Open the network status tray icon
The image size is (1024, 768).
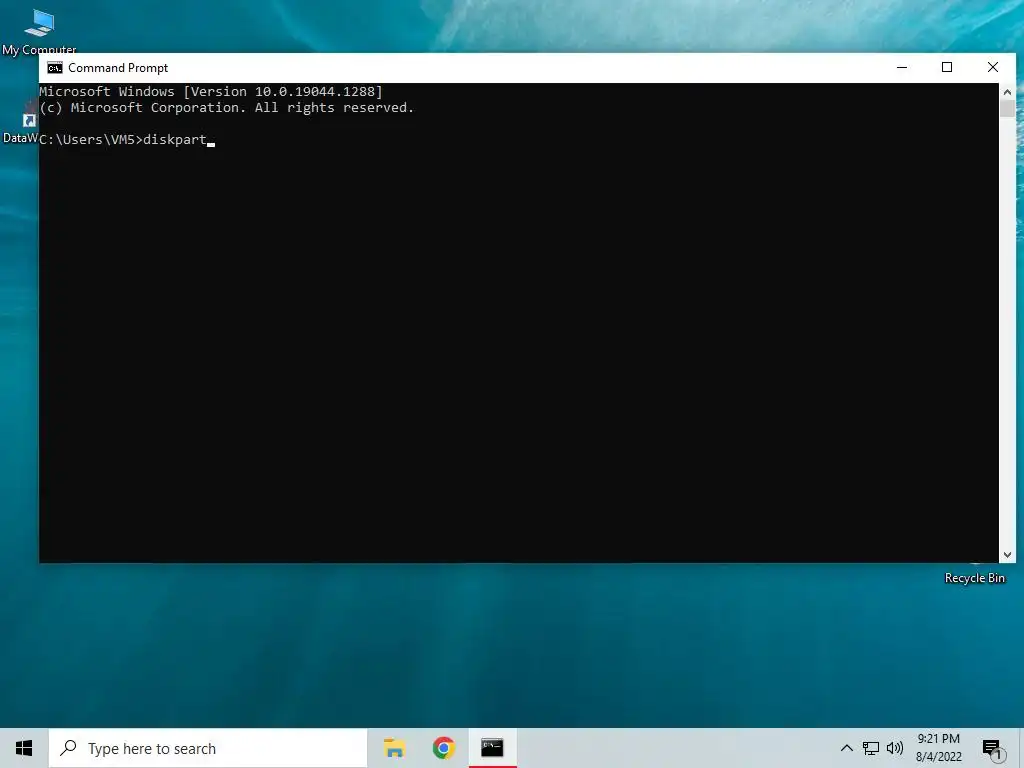pos(871,748)
